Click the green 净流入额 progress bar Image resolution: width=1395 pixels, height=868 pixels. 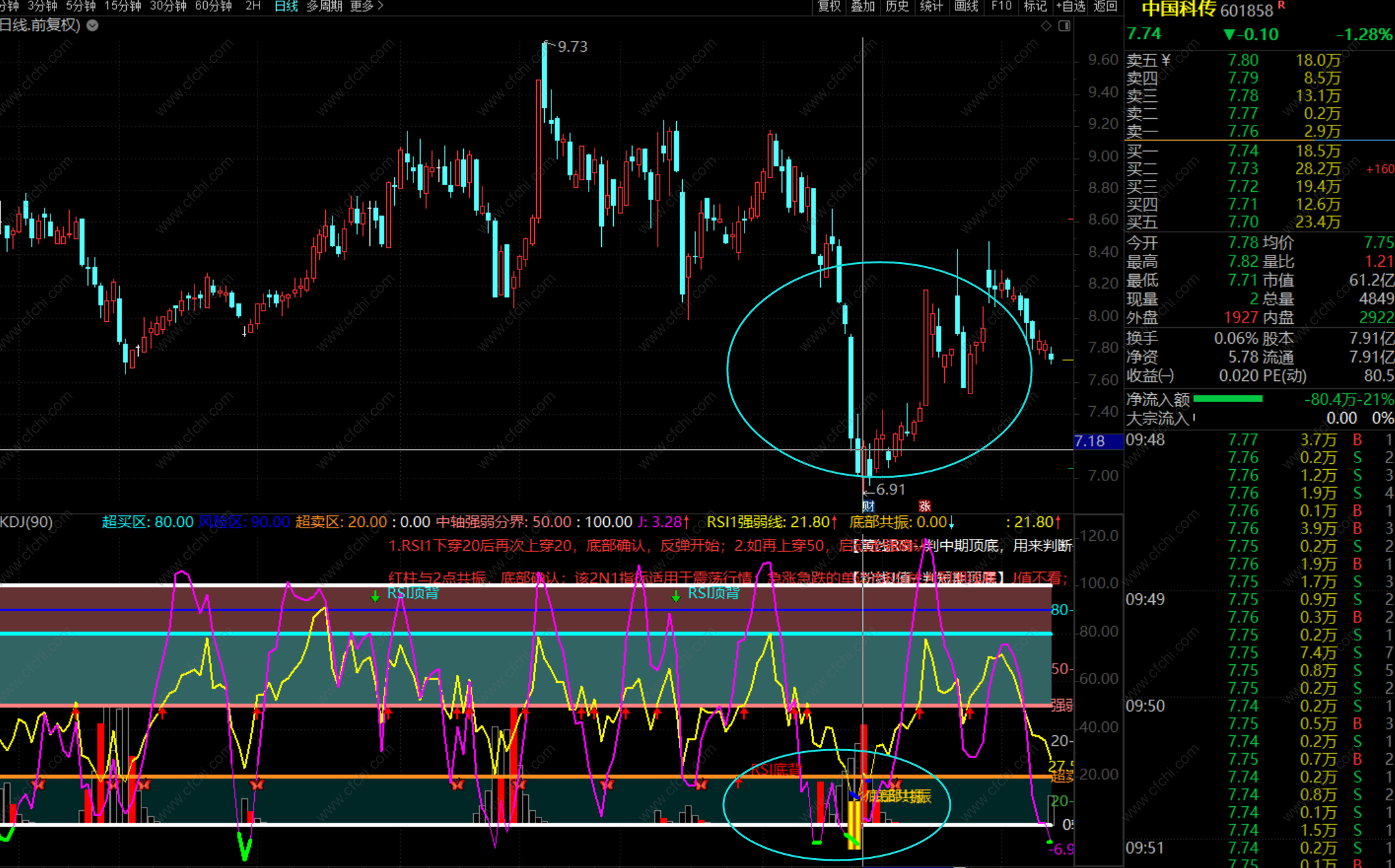1227,399
